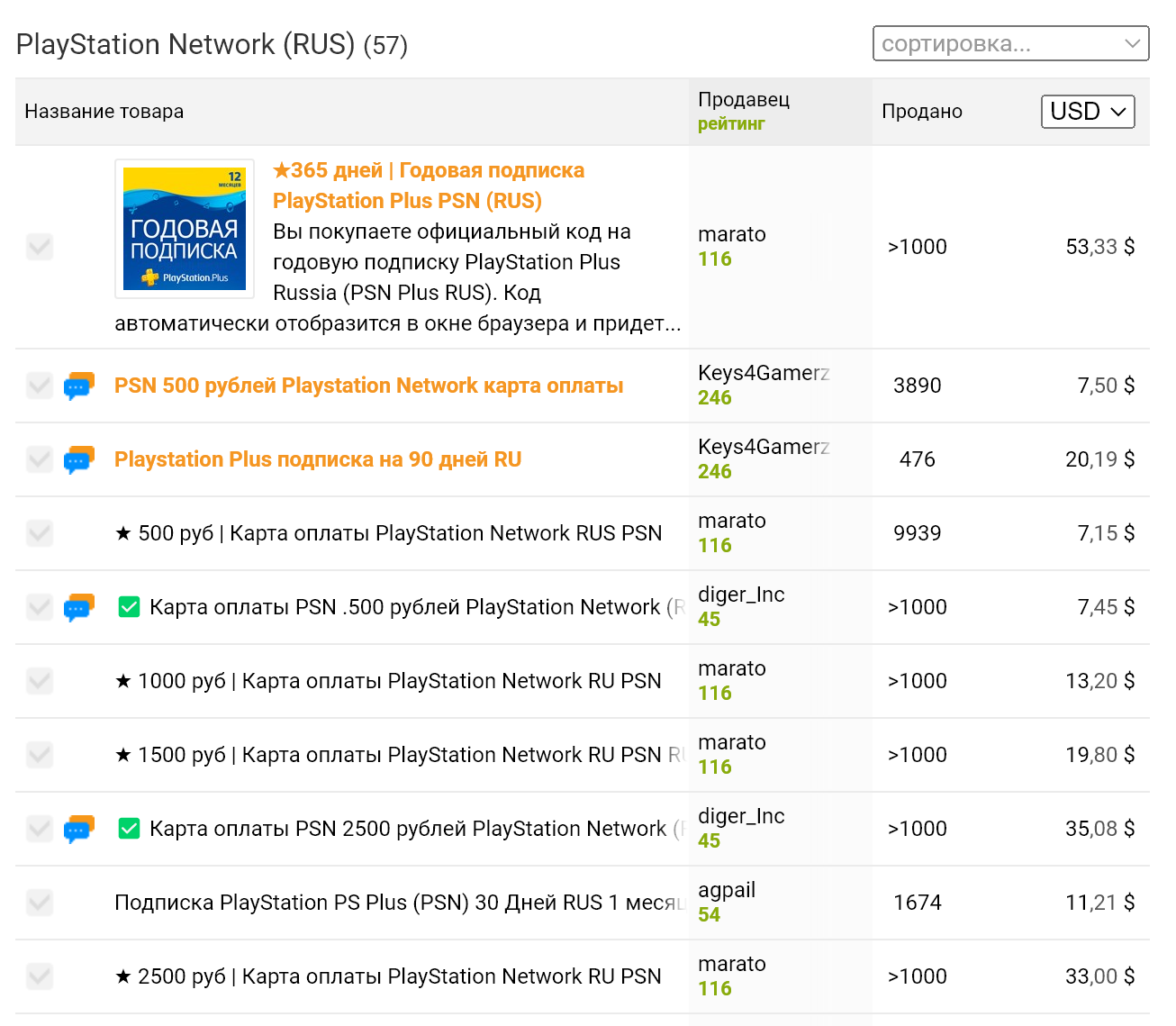
Task: Click the 35,08 $ price
Action: tap(1099, 829)
